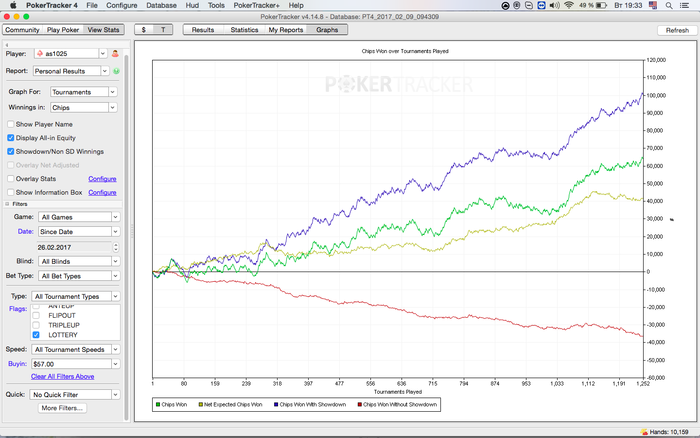
Task: Switch to the Results tab
Action: click(203, 30)
